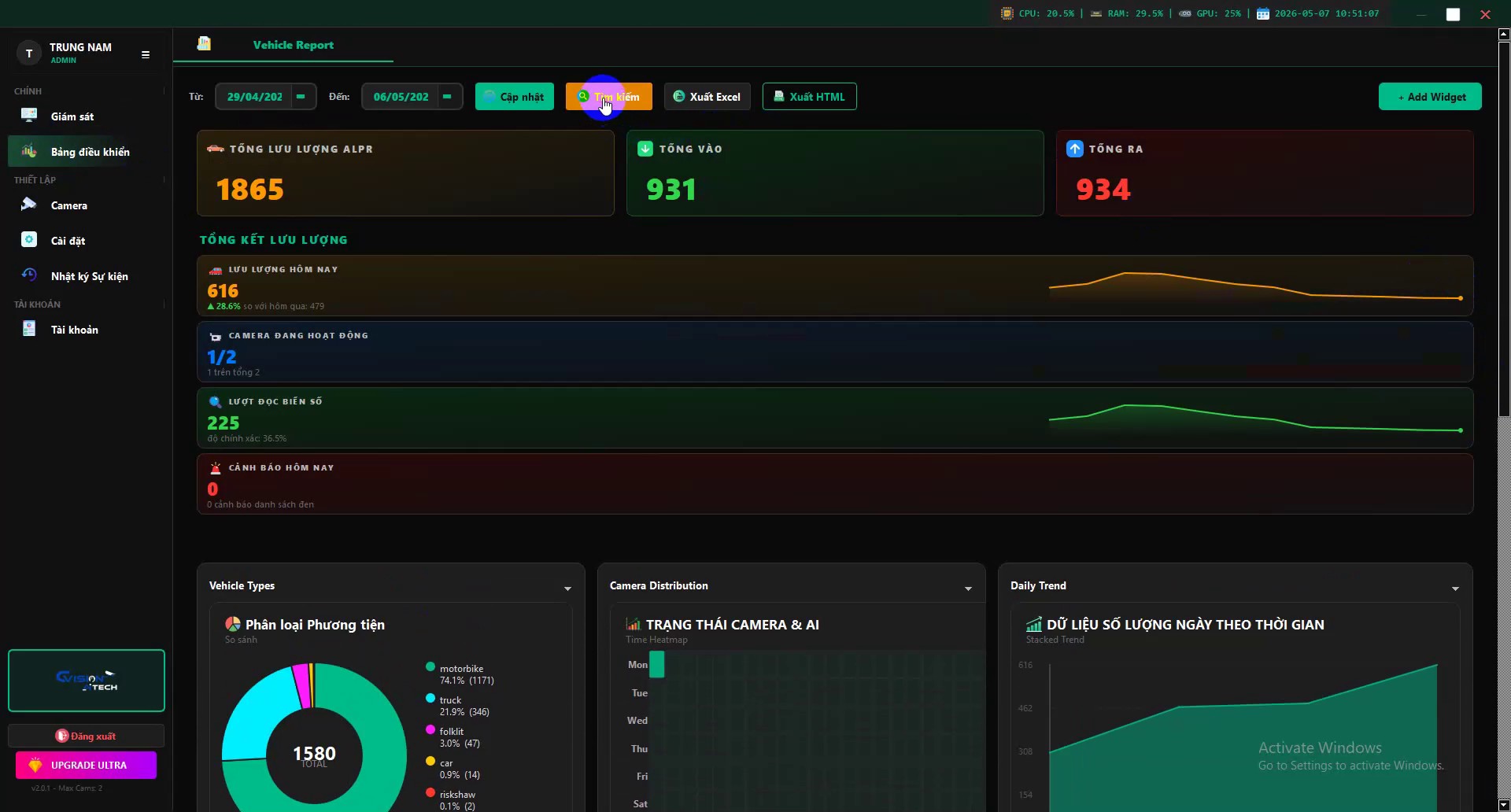
Task: Click the pie chart icon by Phân loại Phương tiện
Action: coord(233,624)
